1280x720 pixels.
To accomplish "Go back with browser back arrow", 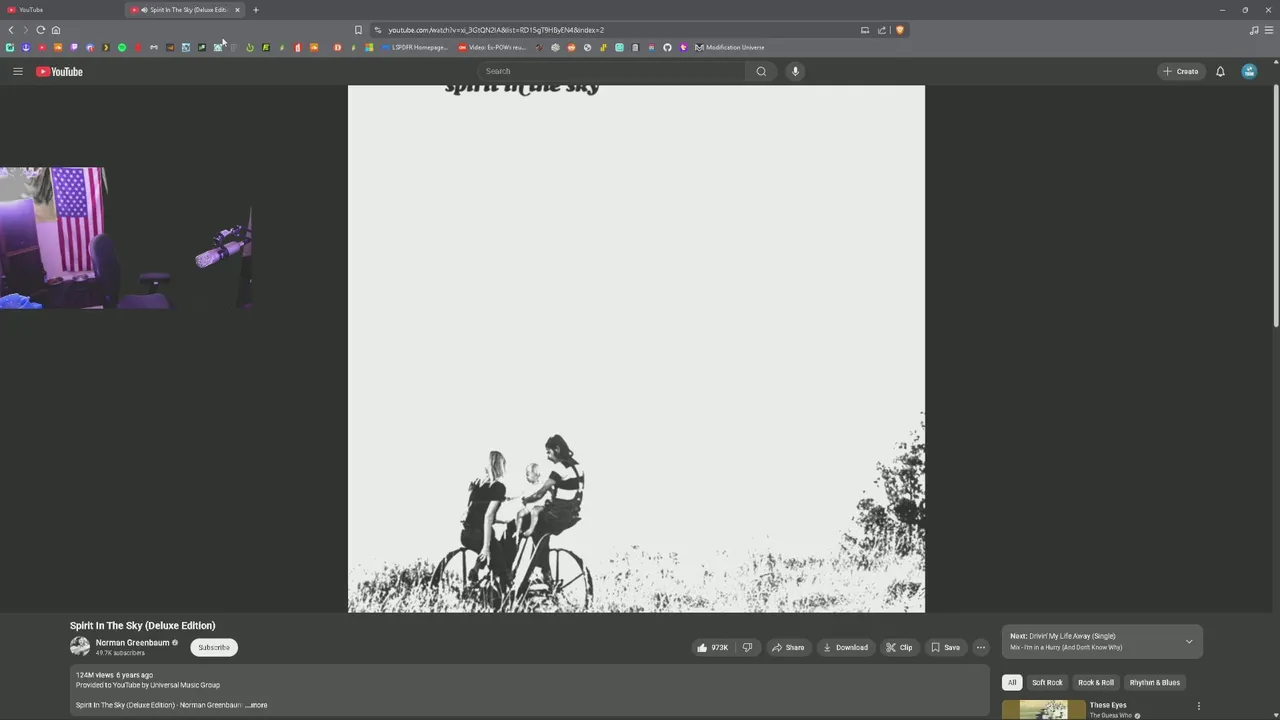I will [11, 30].
